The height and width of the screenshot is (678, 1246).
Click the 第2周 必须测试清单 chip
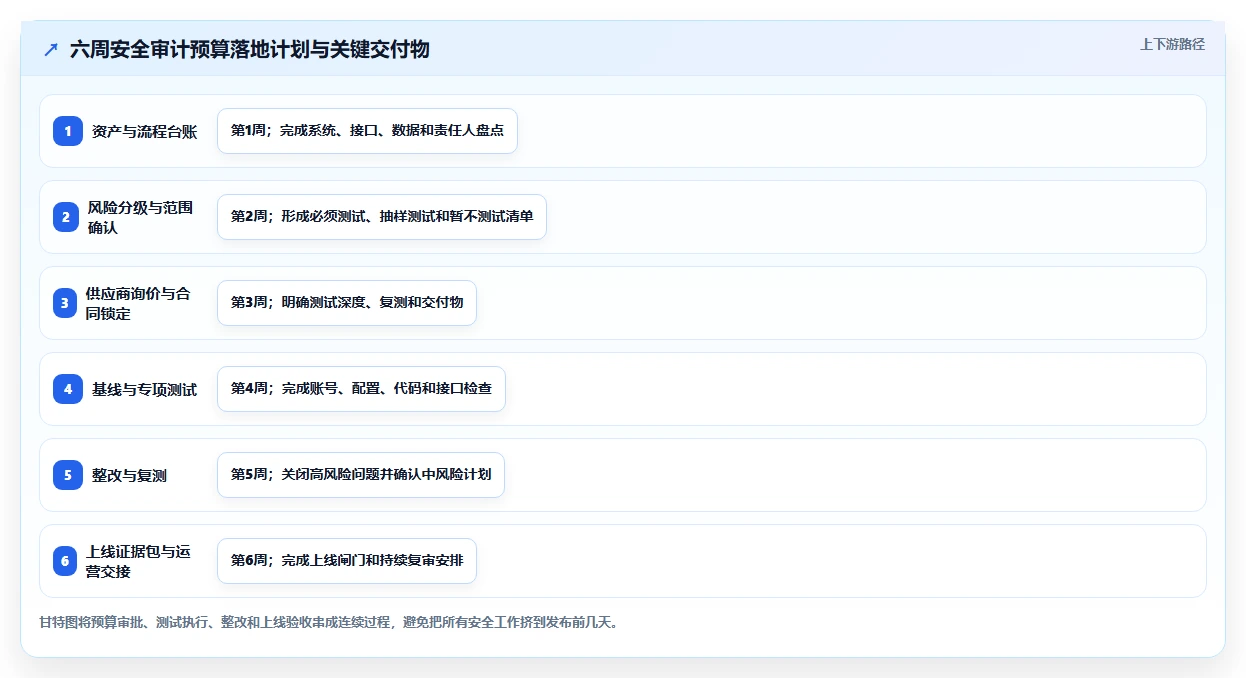(x=382, y=217)
